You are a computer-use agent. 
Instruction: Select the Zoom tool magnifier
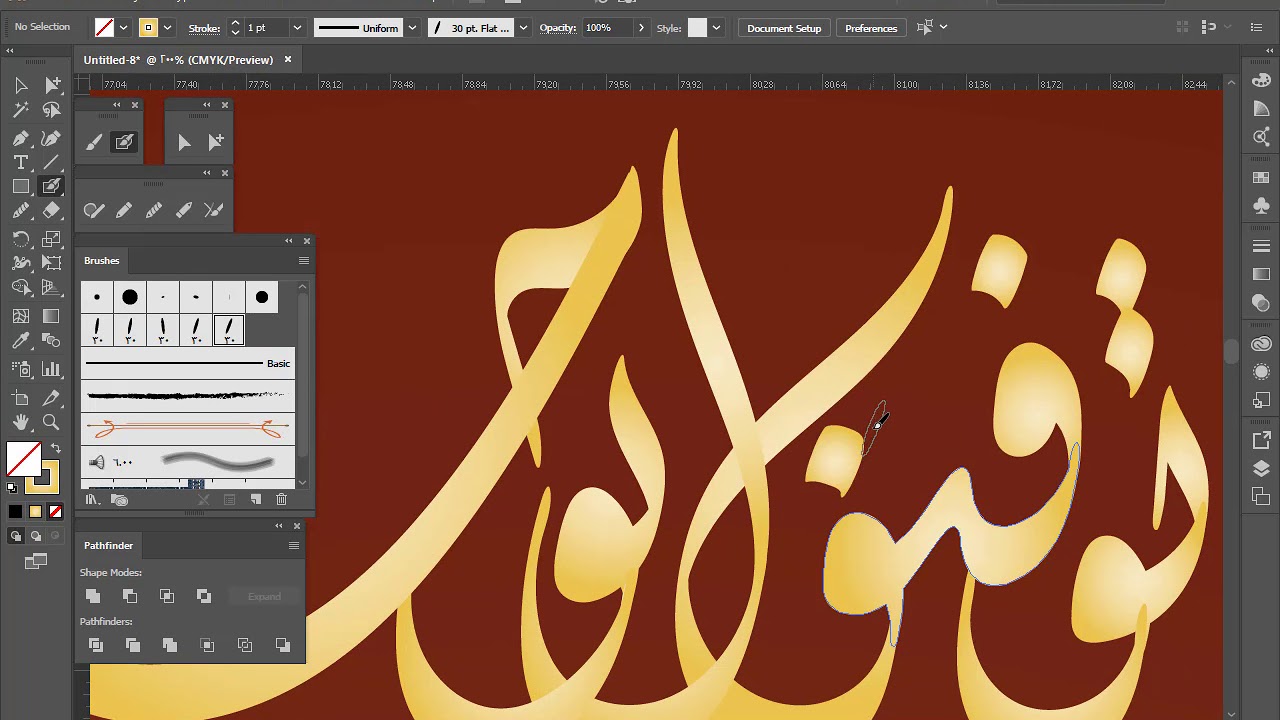pyautogui.click(x=52, y=422)
